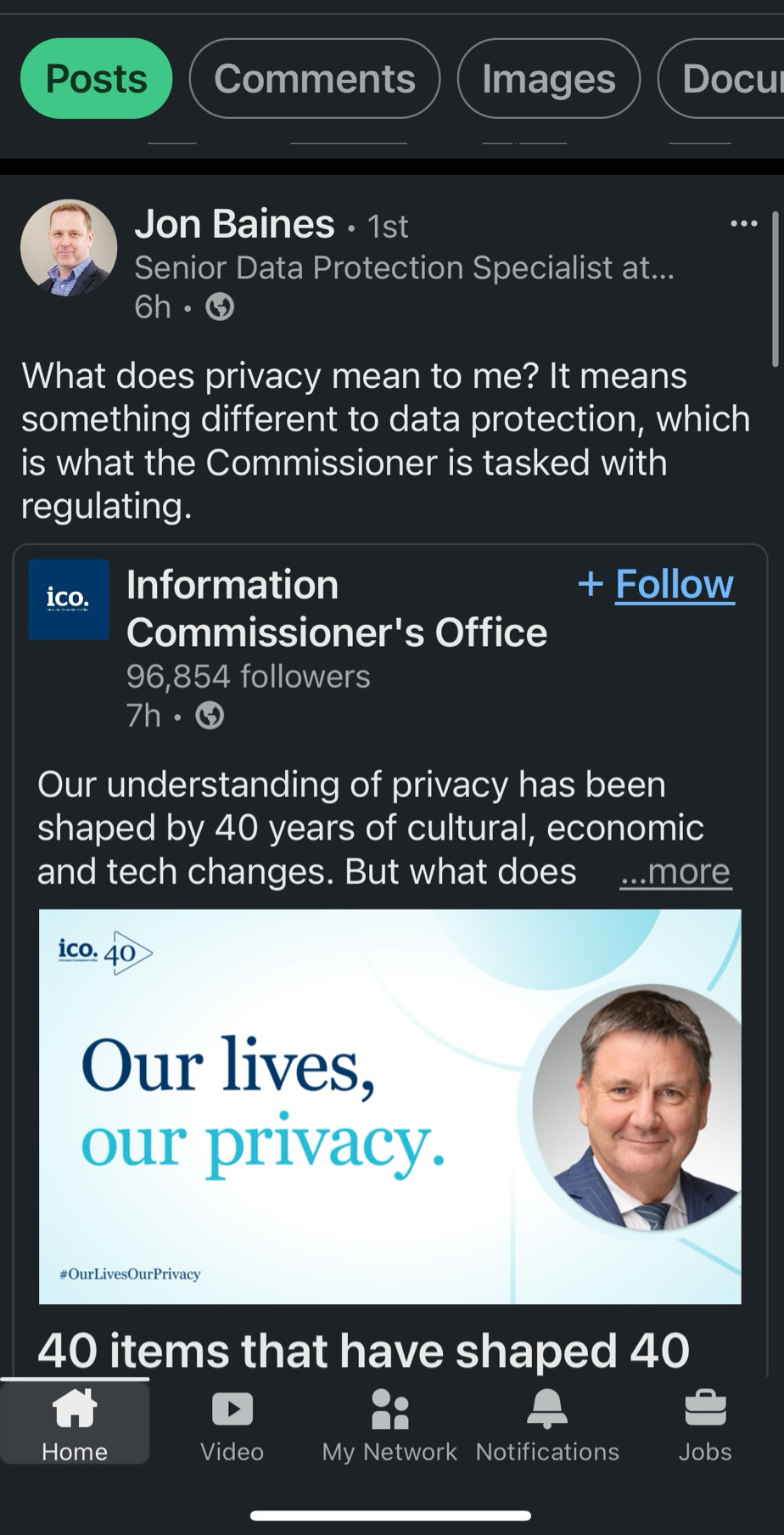Tap Jon Baines's profile photo
Viewport: 784px width, 1535px height.
tap(69, 248)
